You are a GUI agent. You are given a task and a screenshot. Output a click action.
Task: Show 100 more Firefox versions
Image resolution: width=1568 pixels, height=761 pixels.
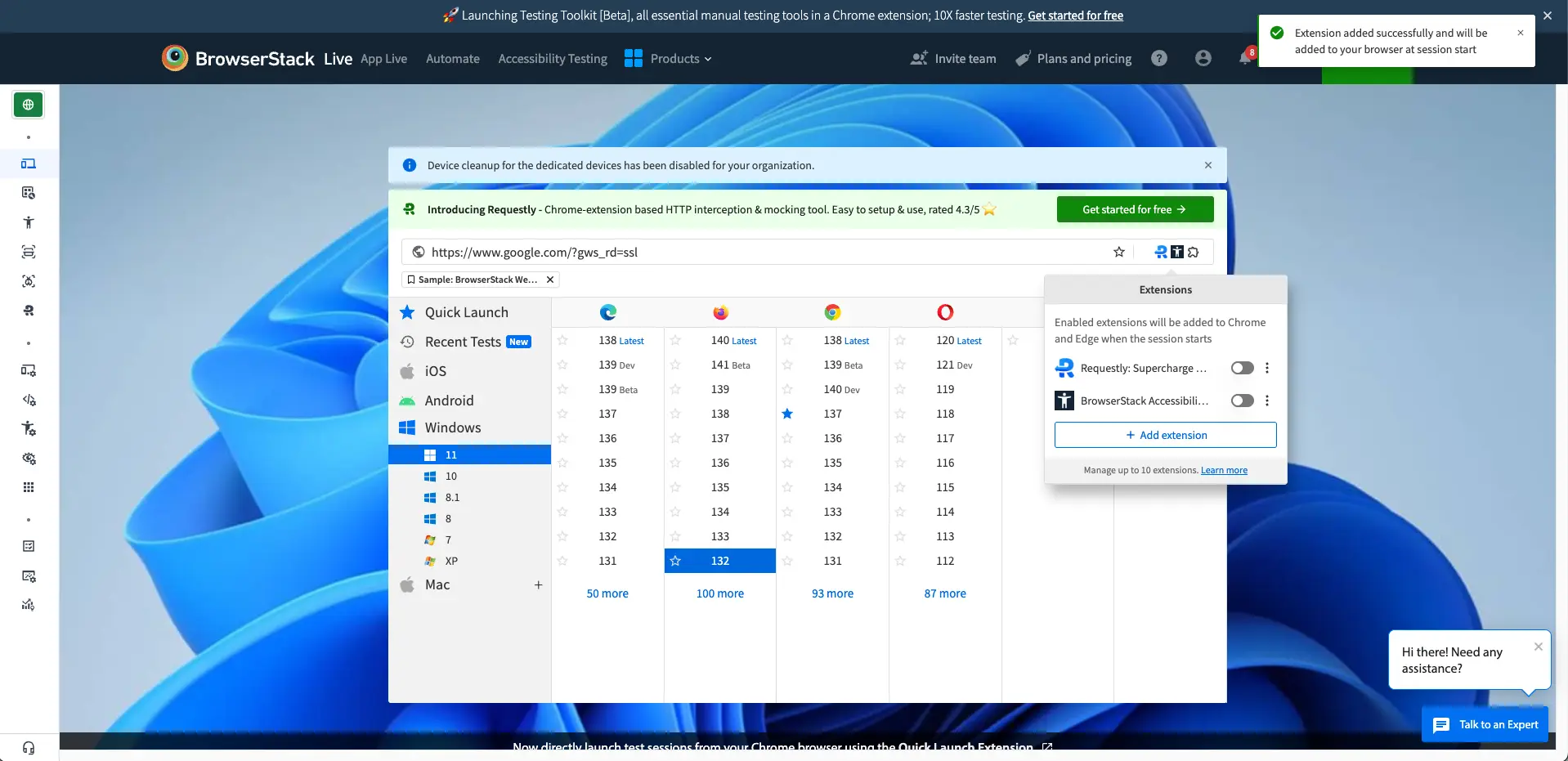click(x=720, y=593)
